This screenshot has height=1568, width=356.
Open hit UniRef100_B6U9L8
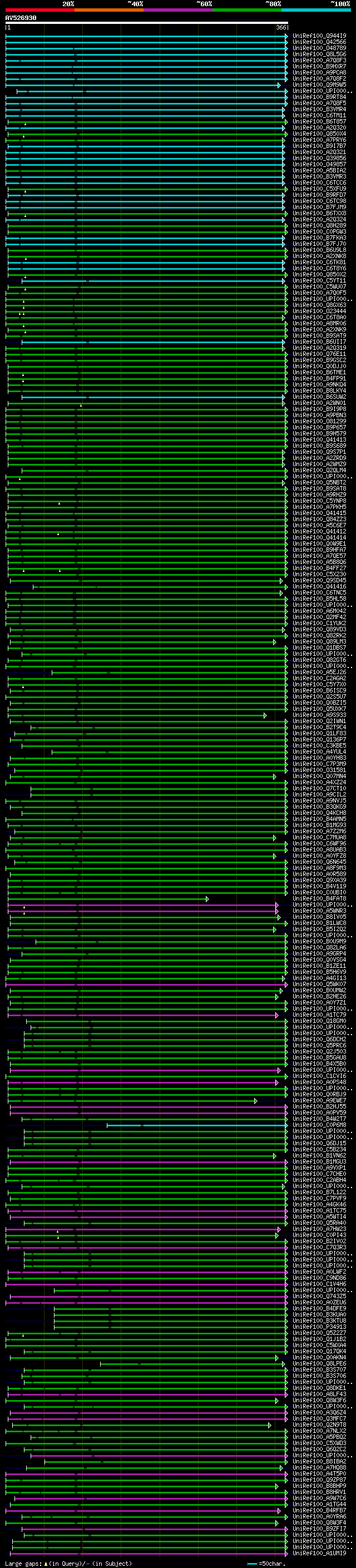(319, 250)
